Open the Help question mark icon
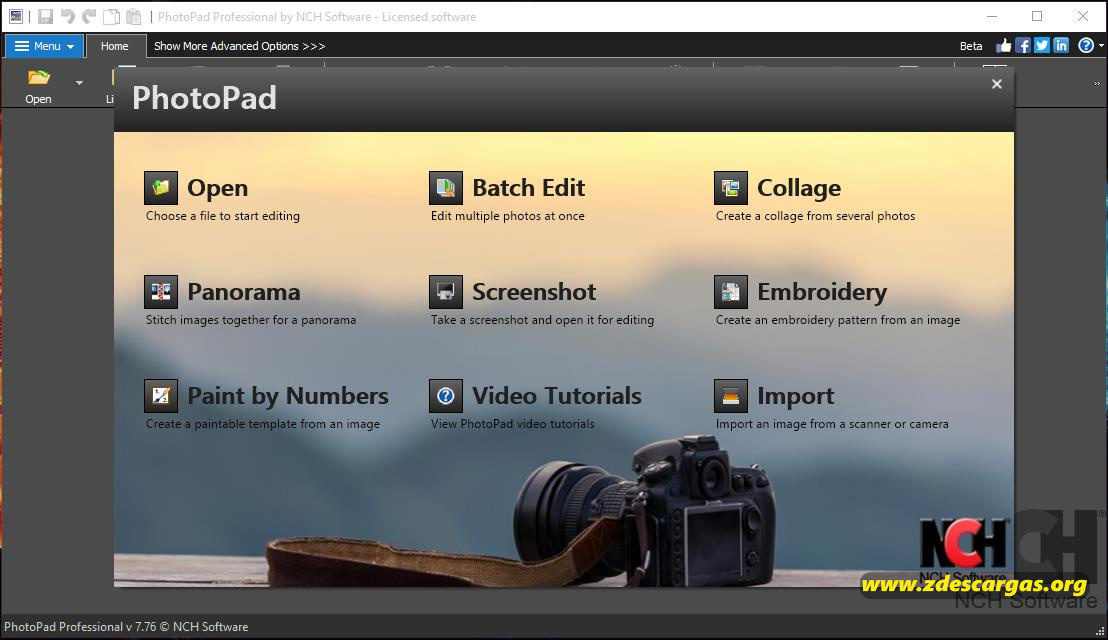 pyautogui.click(x=1085, y=46)
